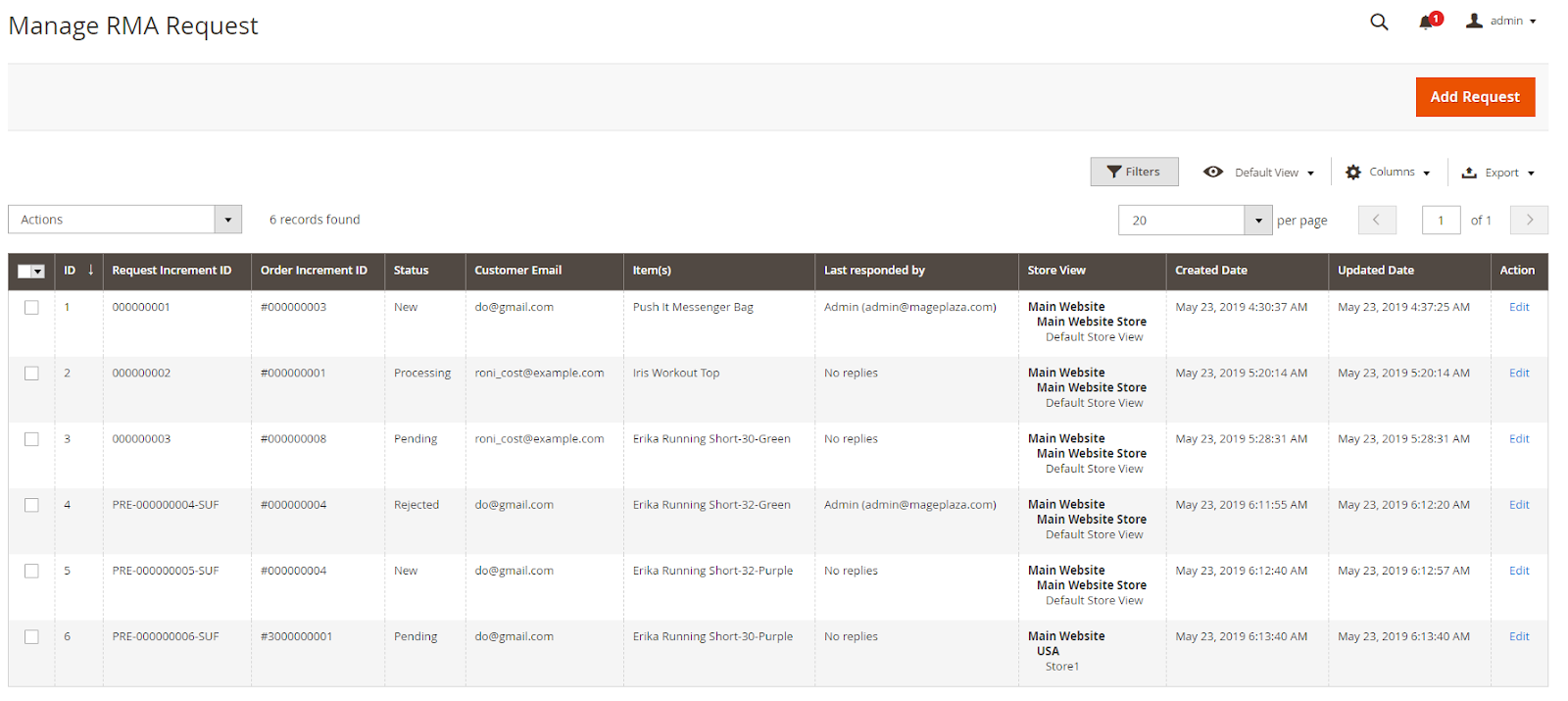Open the notifications bell icon
The image size is (1568, 701).
click(x=1426, y=22)
